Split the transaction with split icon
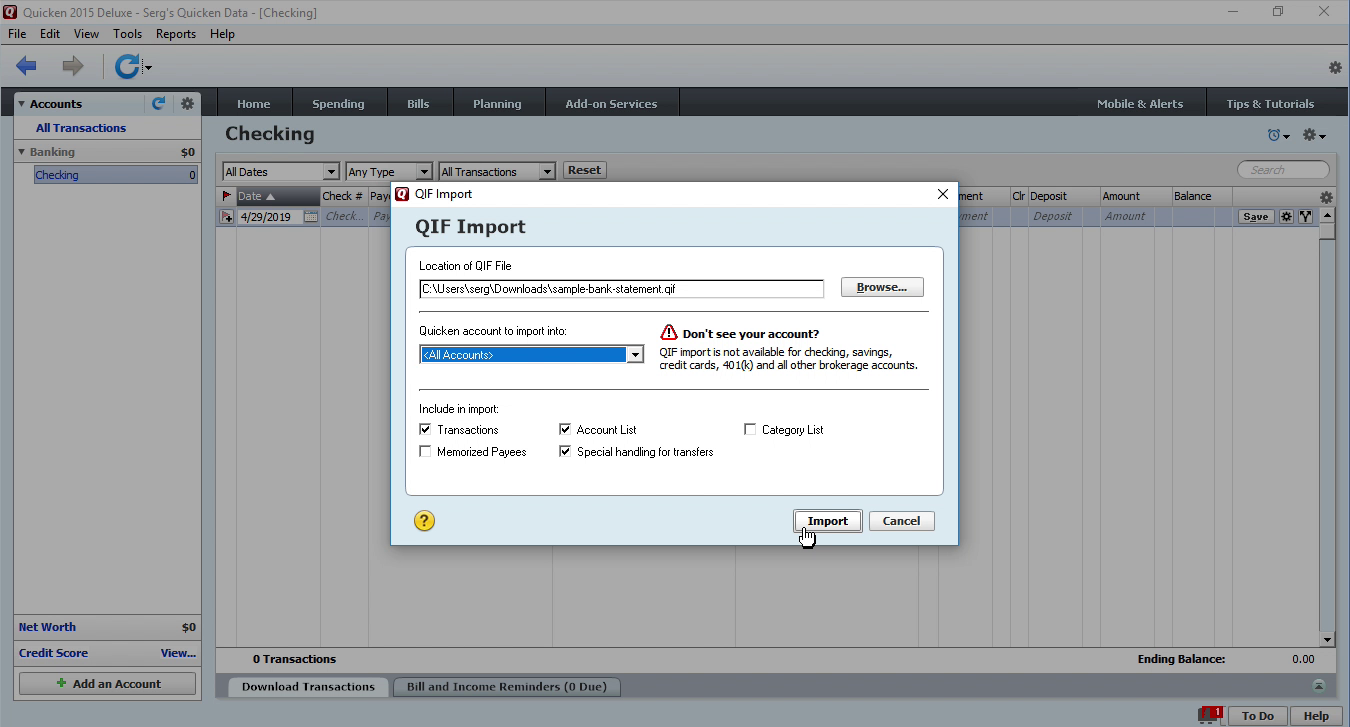Image resolution: width=1350 pixels, height=727 pixels. (1305, 216)
